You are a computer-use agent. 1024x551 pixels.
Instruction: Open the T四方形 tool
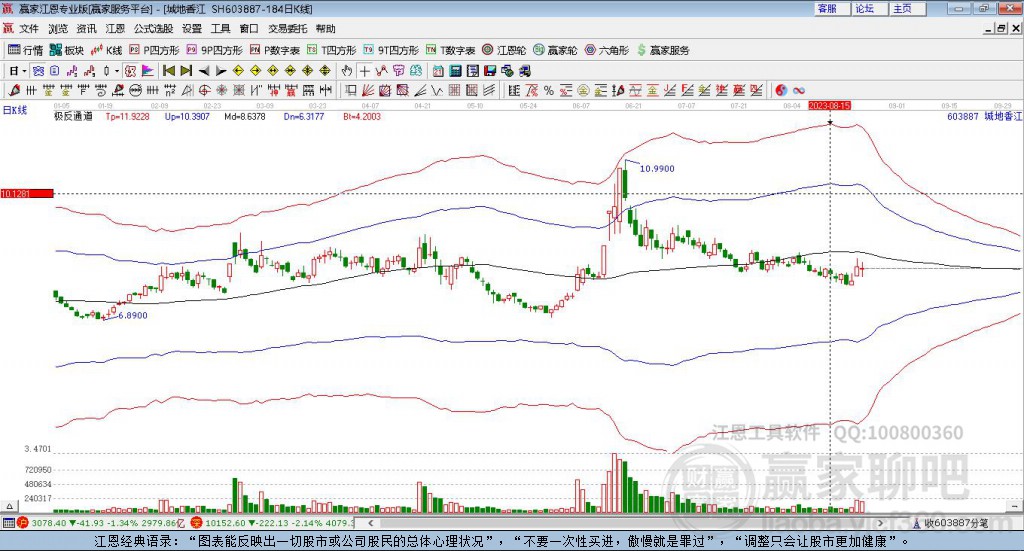point(331,50)
